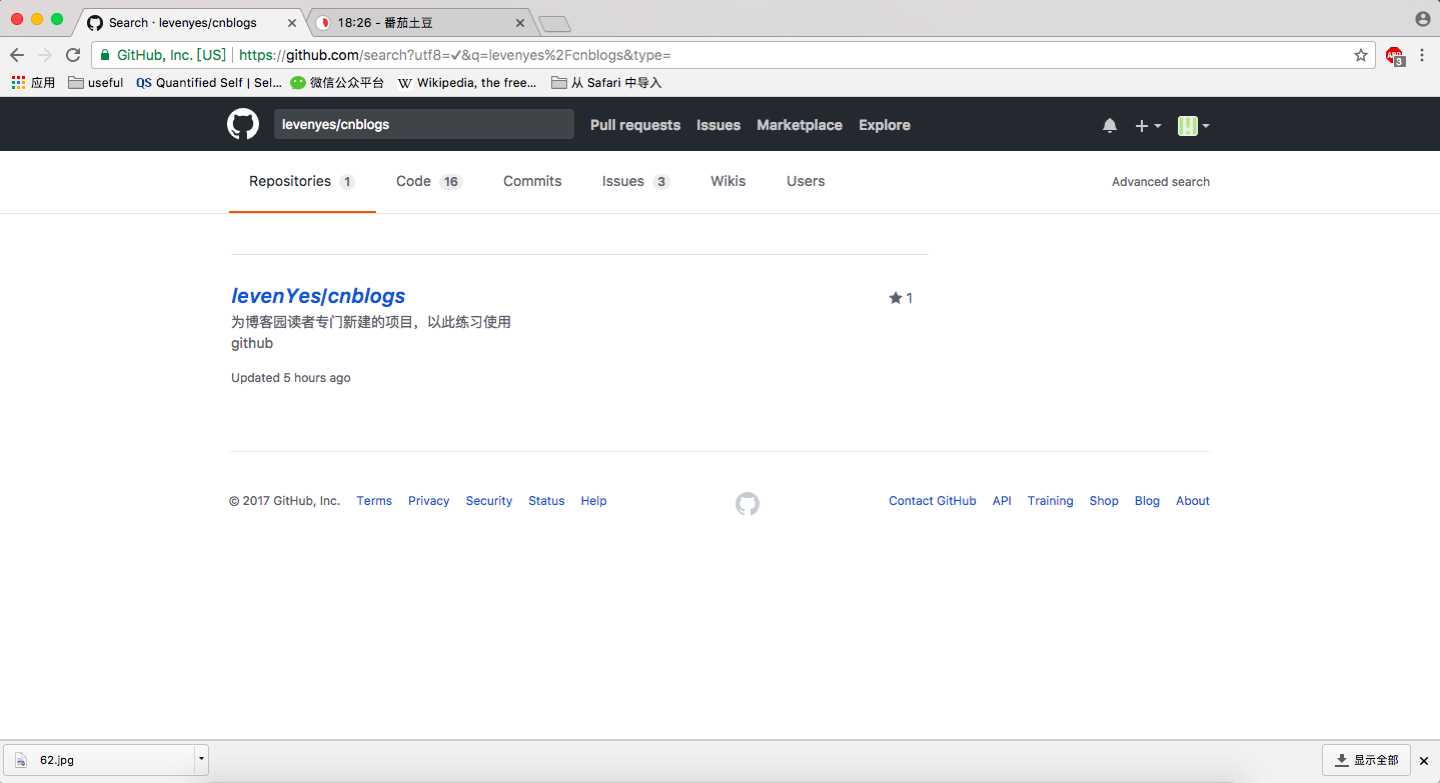Image resolution: width=1440 pixels, height=783 pixels.
Task: Select the Repositories results tab
Action: pos(302,181)
